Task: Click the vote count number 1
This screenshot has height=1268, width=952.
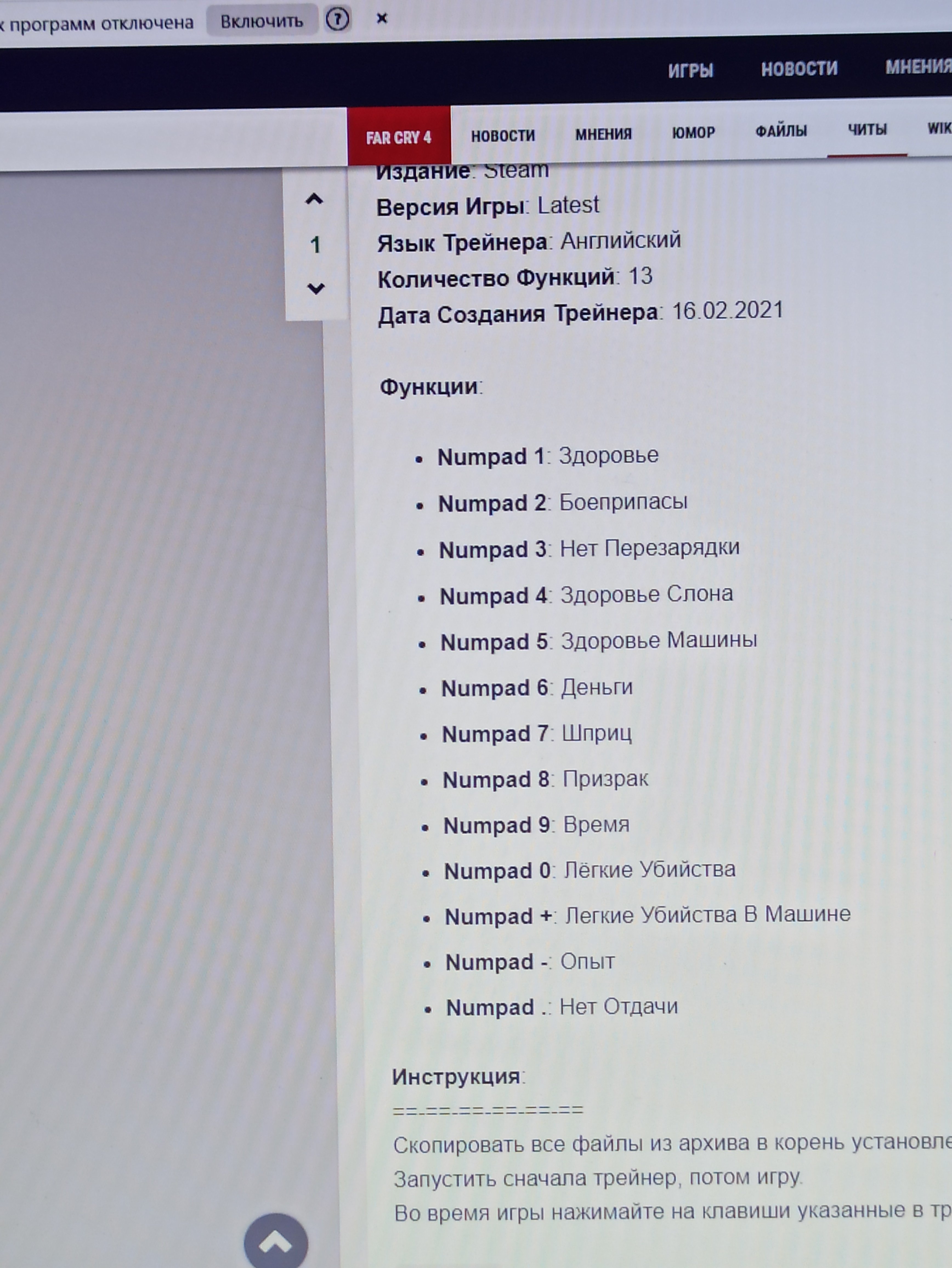Action: pyautogui.click(x=315, y=245)
